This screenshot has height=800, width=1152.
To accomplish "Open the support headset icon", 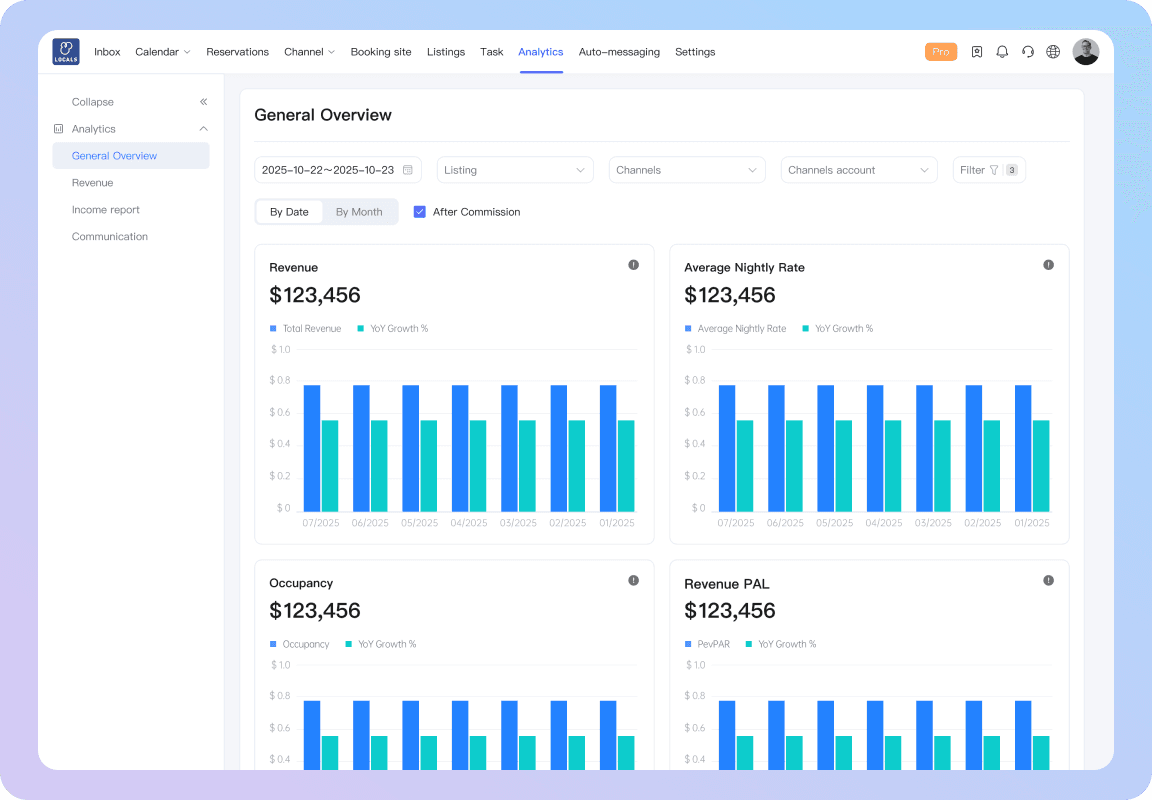I will [1028, 51].
